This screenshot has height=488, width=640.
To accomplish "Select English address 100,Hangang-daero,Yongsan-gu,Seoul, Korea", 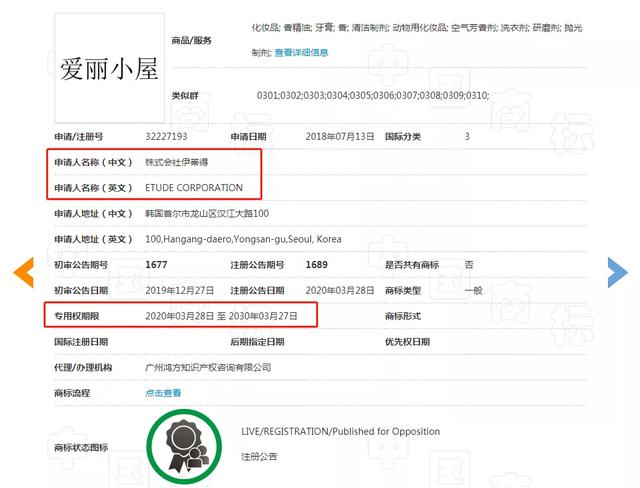I will [243, 239].
